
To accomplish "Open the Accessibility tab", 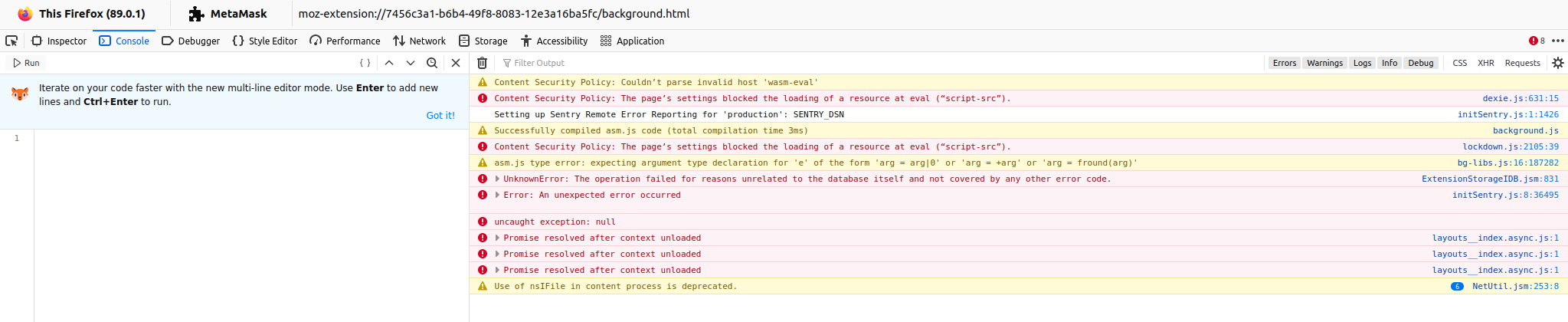I will 554,41.
